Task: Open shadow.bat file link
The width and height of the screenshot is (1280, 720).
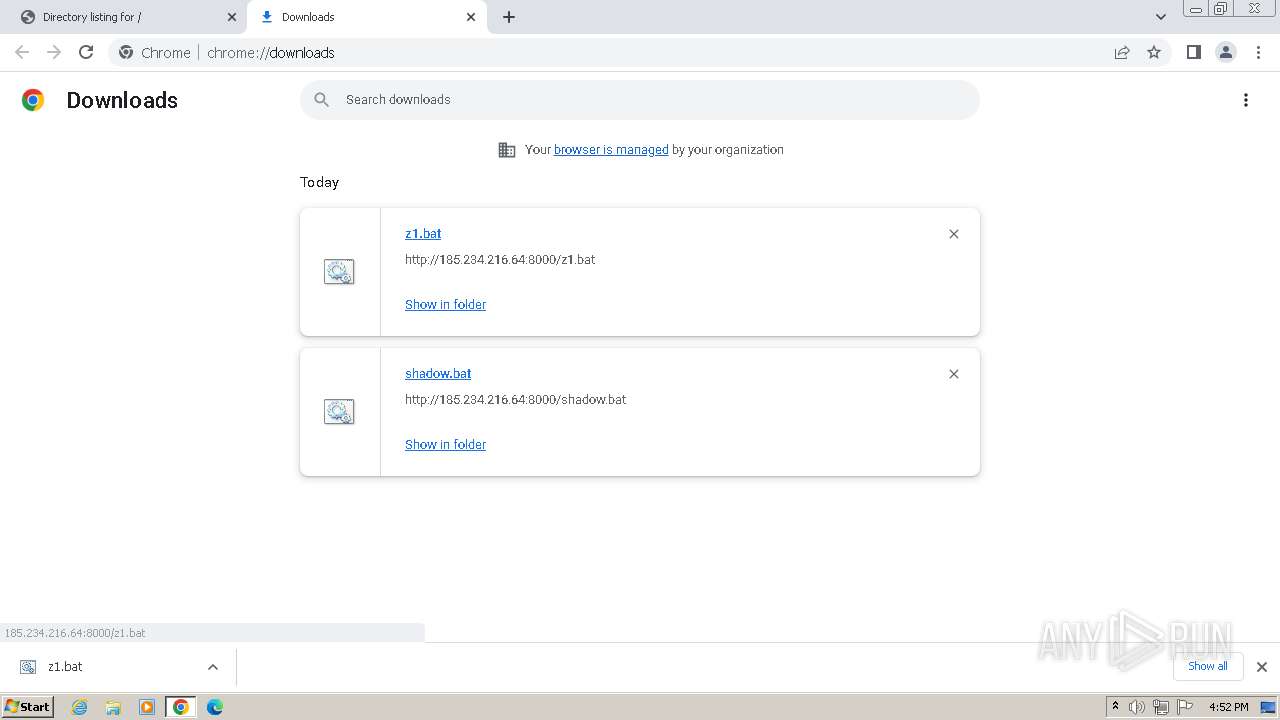Action: (438, 373)
